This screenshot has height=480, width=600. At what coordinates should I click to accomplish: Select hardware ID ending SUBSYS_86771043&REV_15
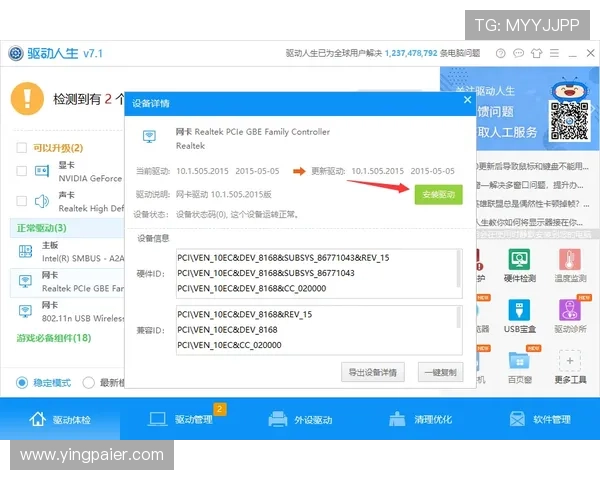[x=283, y=258]
